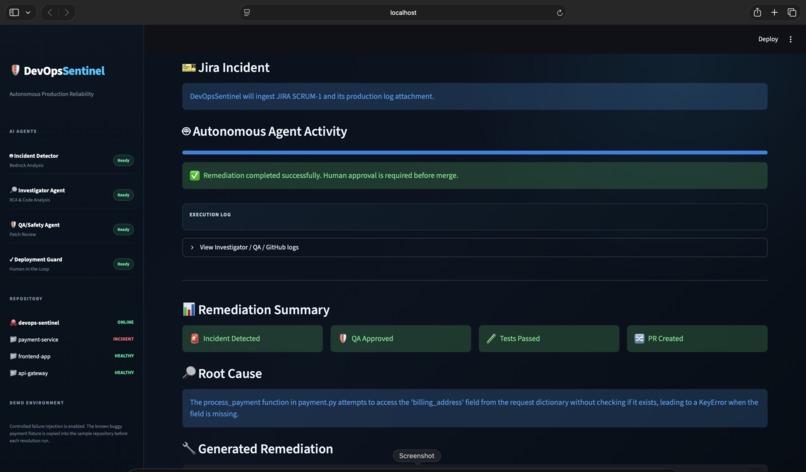Screen dimensions: 806x472
Task: Click the DevOpsSentinel title text
Action: [64, 71]
